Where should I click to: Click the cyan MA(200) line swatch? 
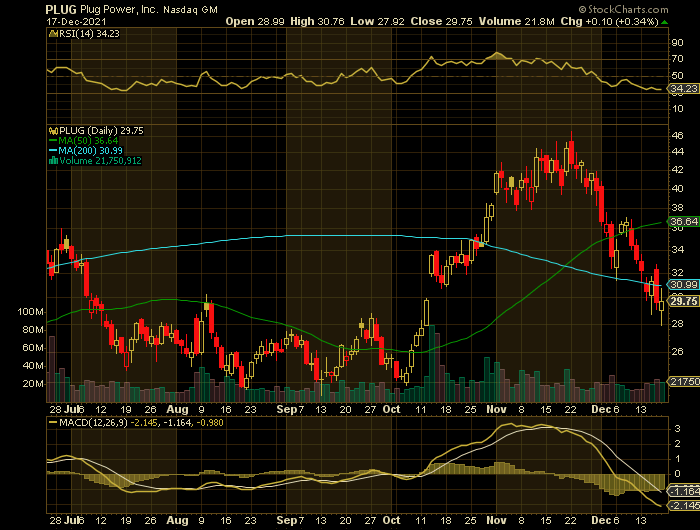(x=53, y=150)
